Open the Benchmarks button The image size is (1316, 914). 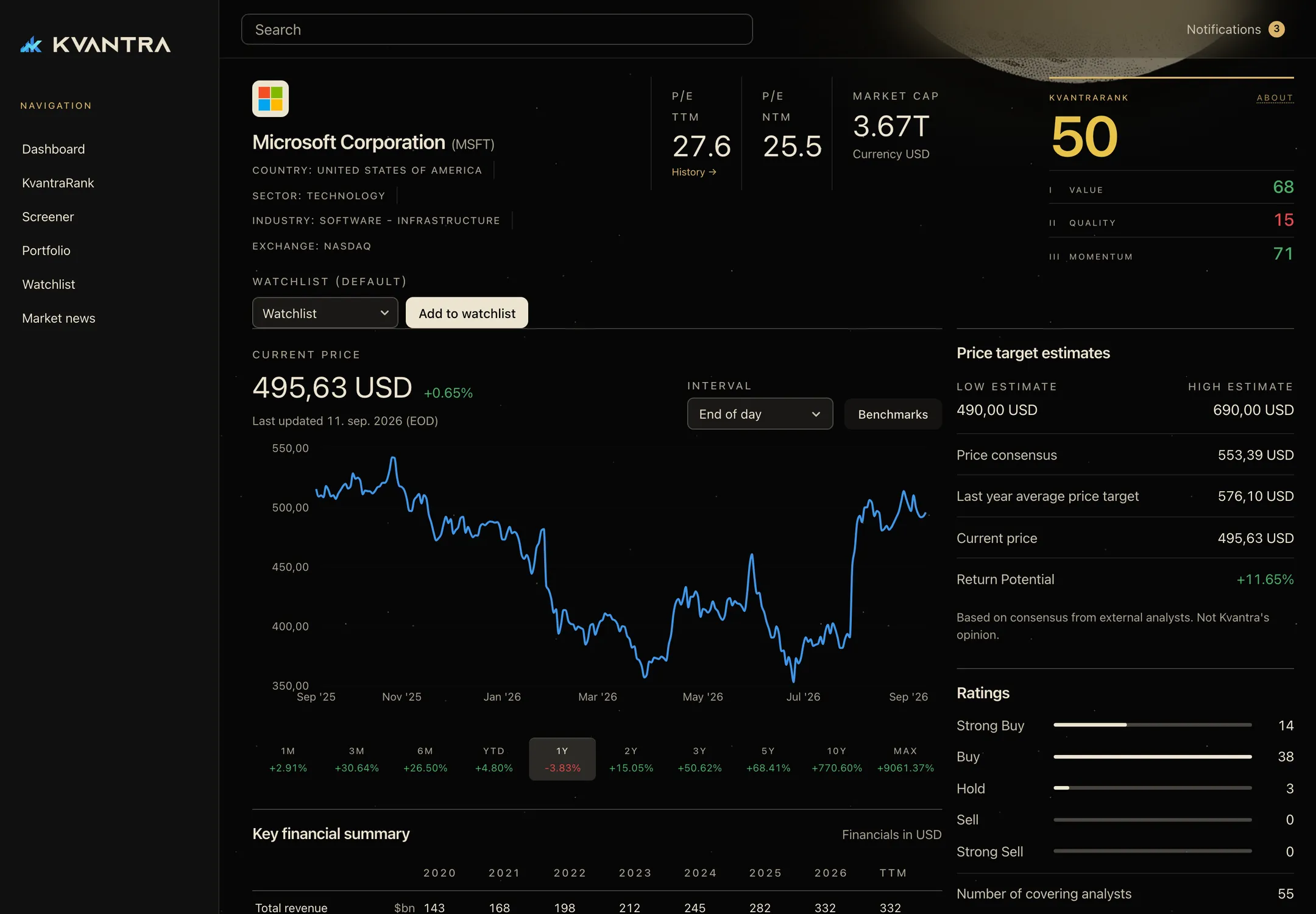click(893, 414)
